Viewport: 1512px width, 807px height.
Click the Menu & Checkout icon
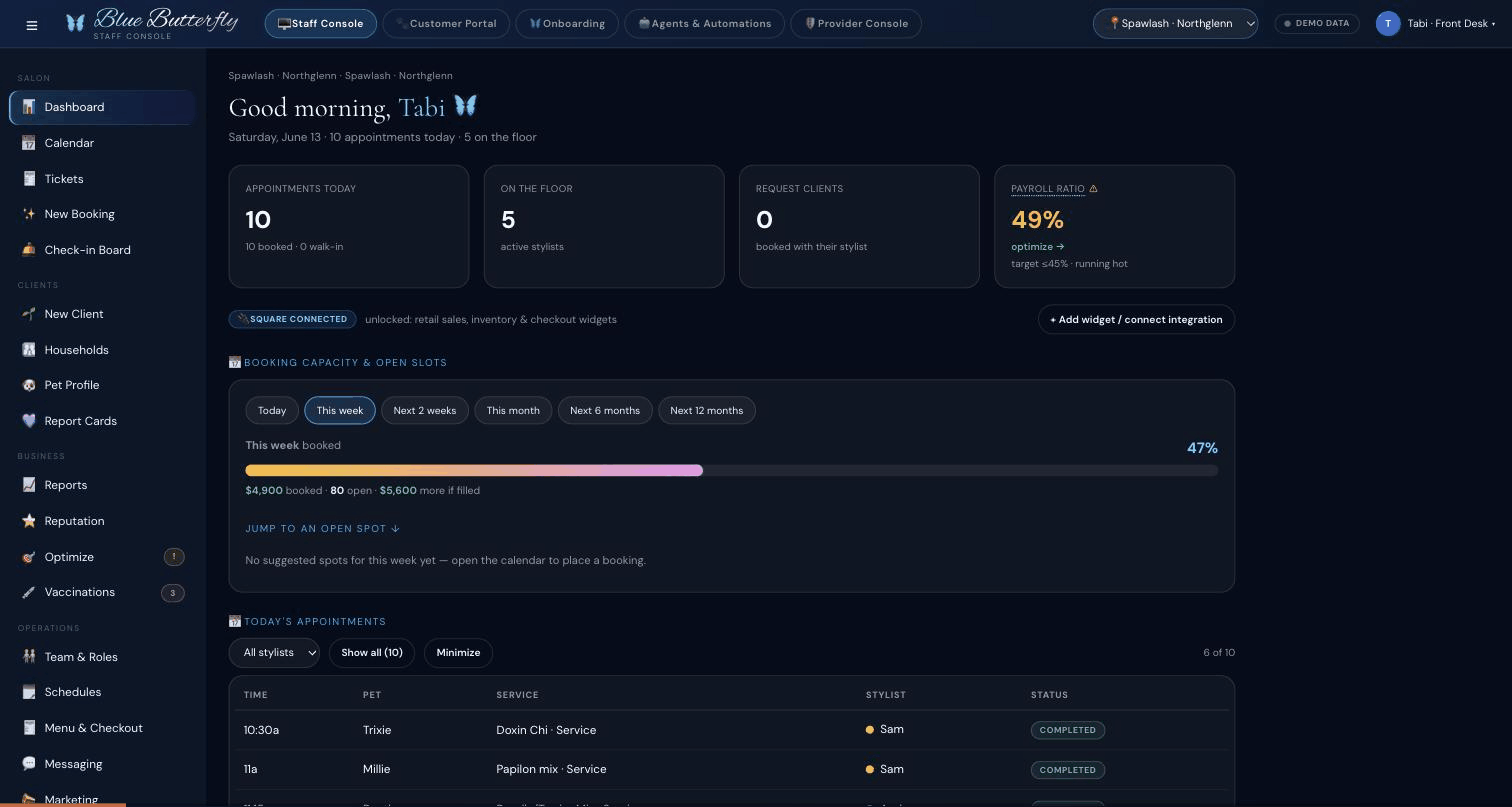pyautogui.click(x=29, y=728)
